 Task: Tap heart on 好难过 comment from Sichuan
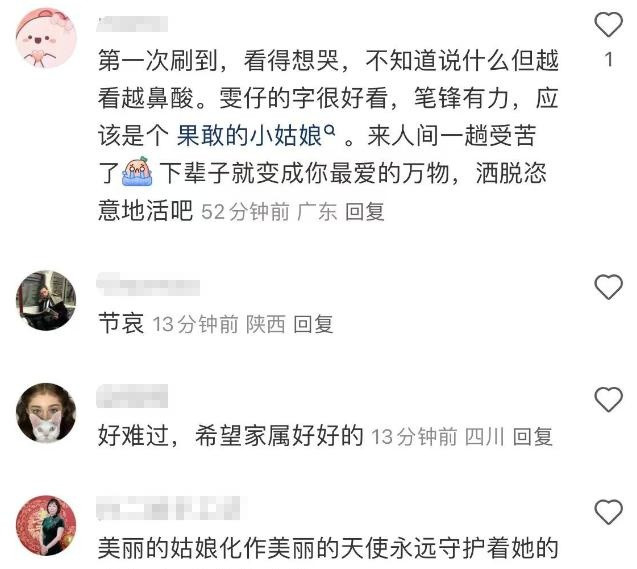point(609,400)
